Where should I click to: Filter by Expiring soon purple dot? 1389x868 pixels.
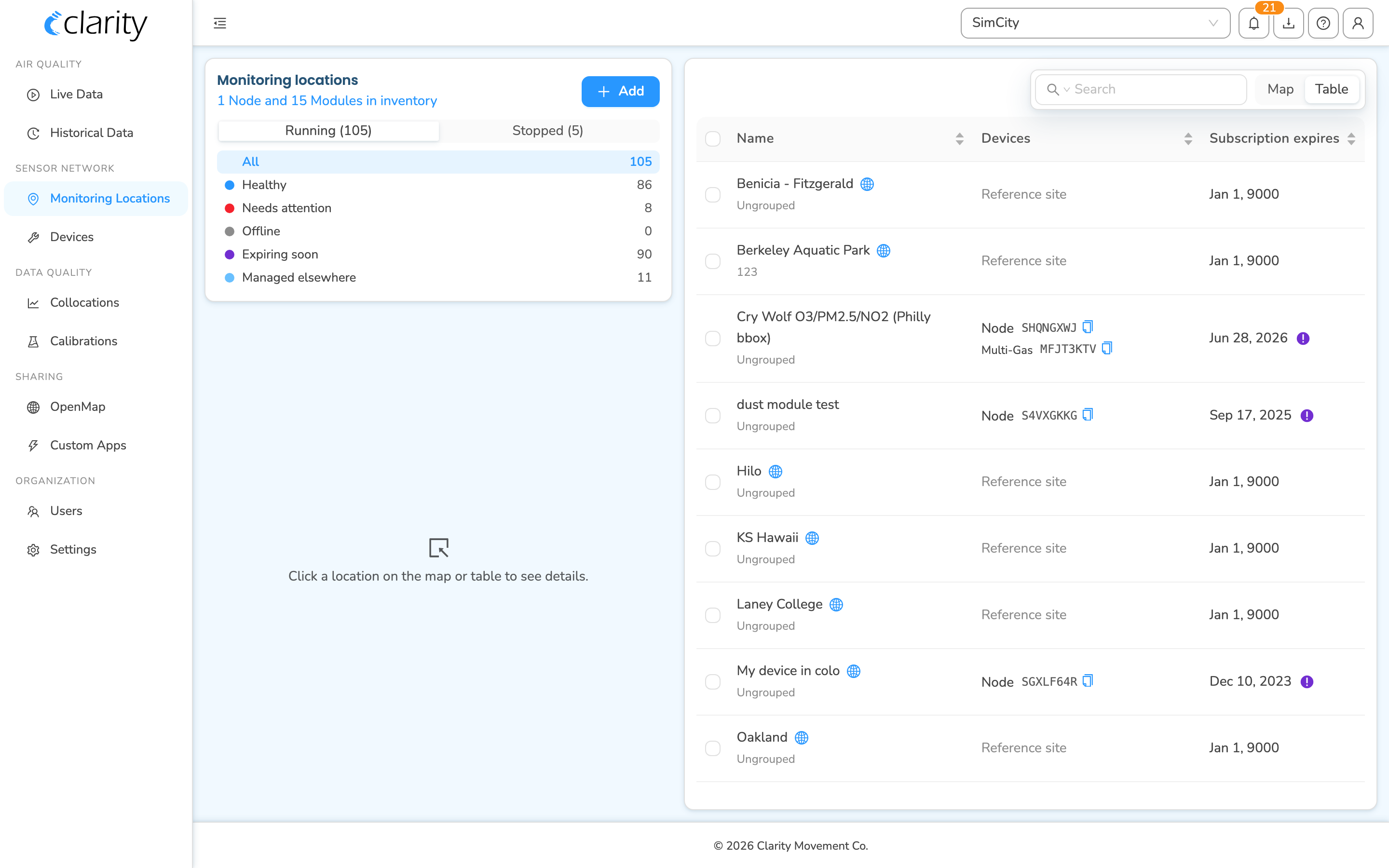click(230, 254)
